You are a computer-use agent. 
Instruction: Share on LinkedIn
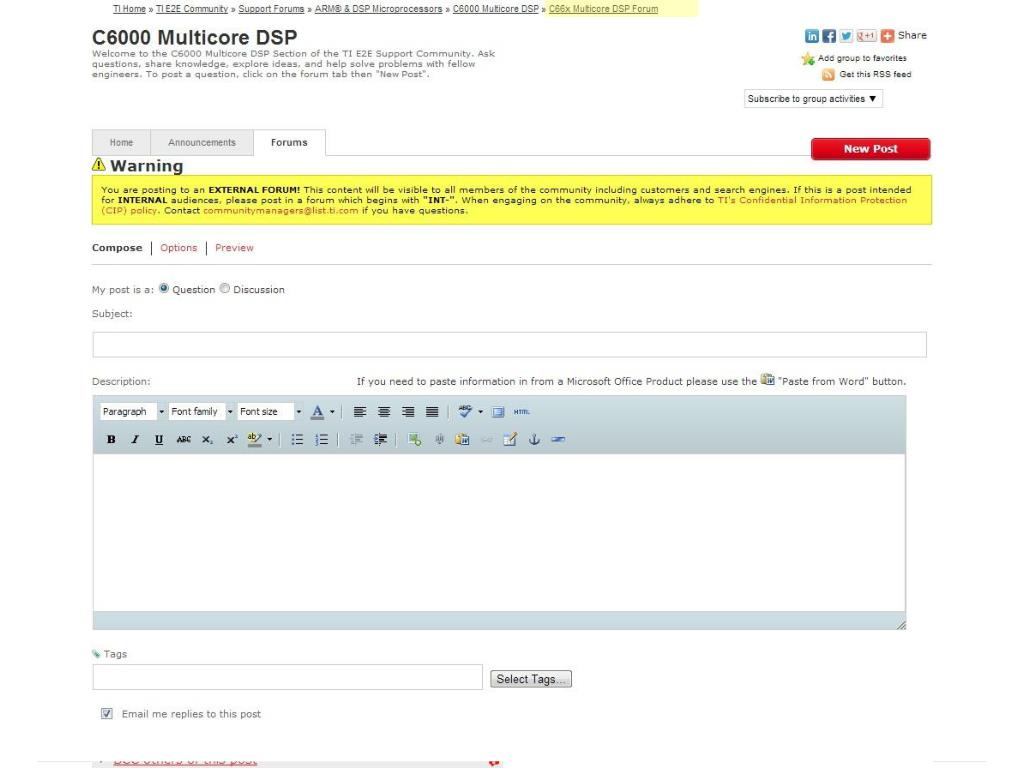tap(812, 36)
